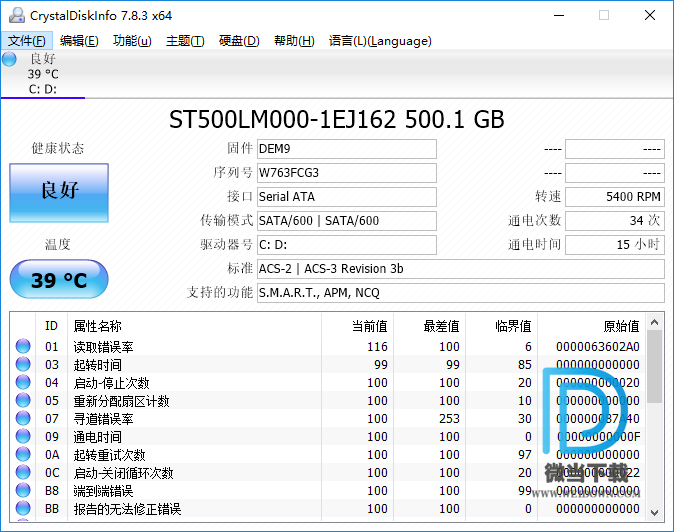
Task: Select the 起转时间 attribute name
Action: pyautogui.click(x=97, y=365)
